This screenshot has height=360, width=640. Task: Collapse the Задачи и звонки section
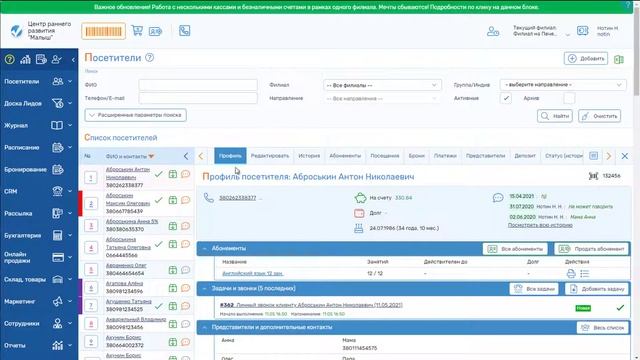204,289
